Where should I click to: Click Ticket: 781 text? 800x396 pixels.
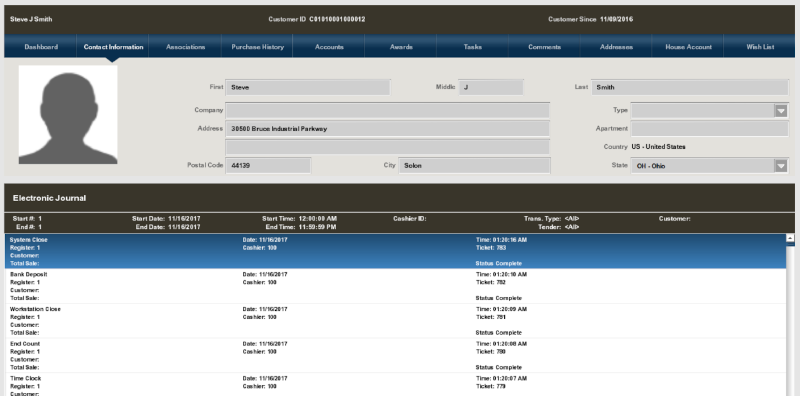491,317
